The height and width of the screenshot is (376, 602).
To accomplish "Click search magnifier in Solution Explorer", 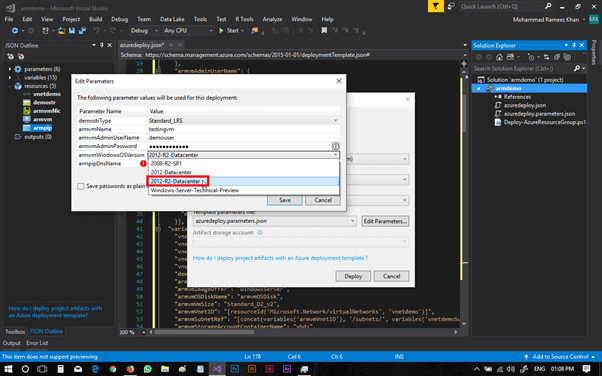I will 577,68.
